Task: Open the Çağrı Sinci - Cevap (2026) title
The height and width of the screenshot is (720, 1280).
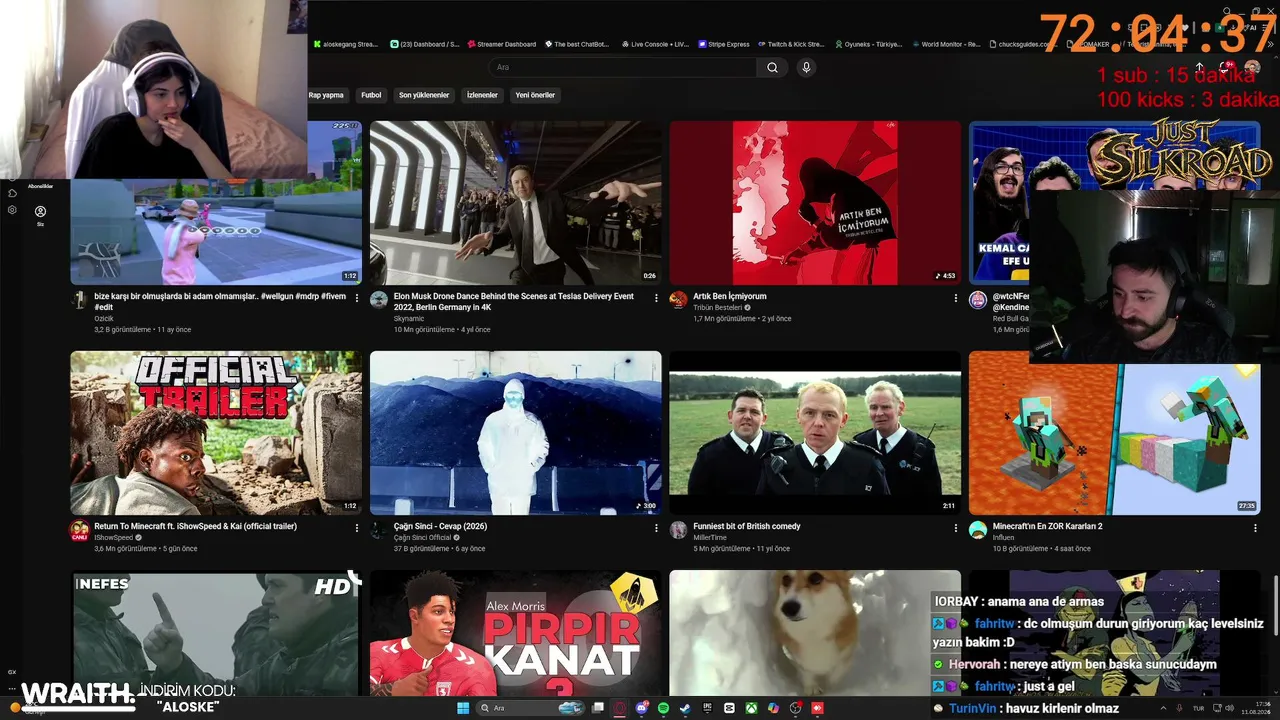Action: point(440,526)
